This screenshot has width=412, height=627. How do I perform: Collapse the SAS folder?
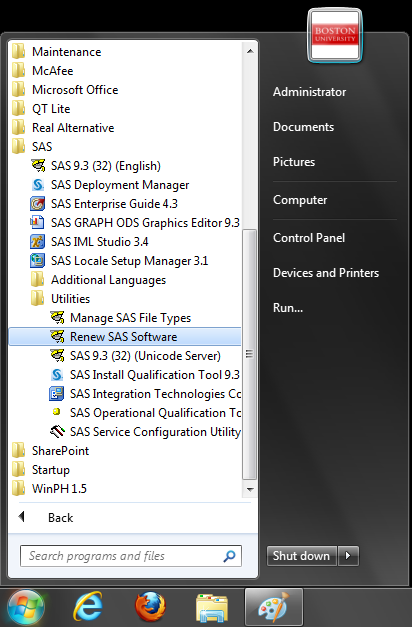tap(32, 147)
